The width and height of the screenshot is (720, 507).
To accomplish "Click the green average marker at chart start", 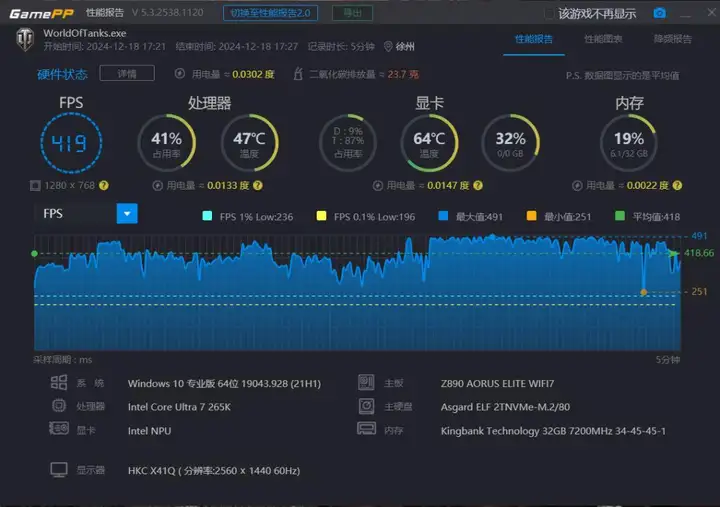I will 34,254.
